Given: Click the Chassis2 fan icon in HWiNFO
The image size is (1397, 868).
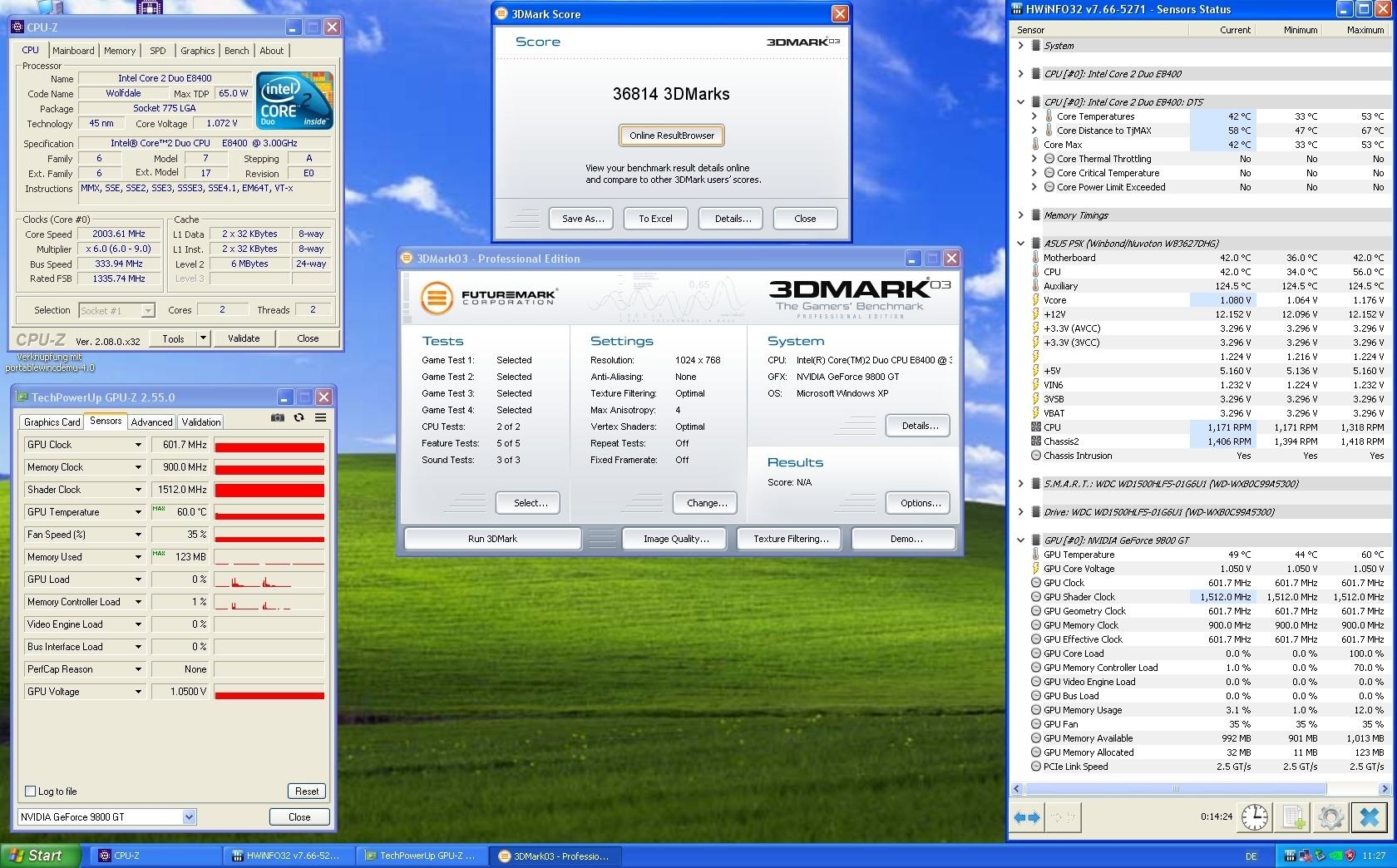Looking at the screenshot, I should [x=1036, y=441].
